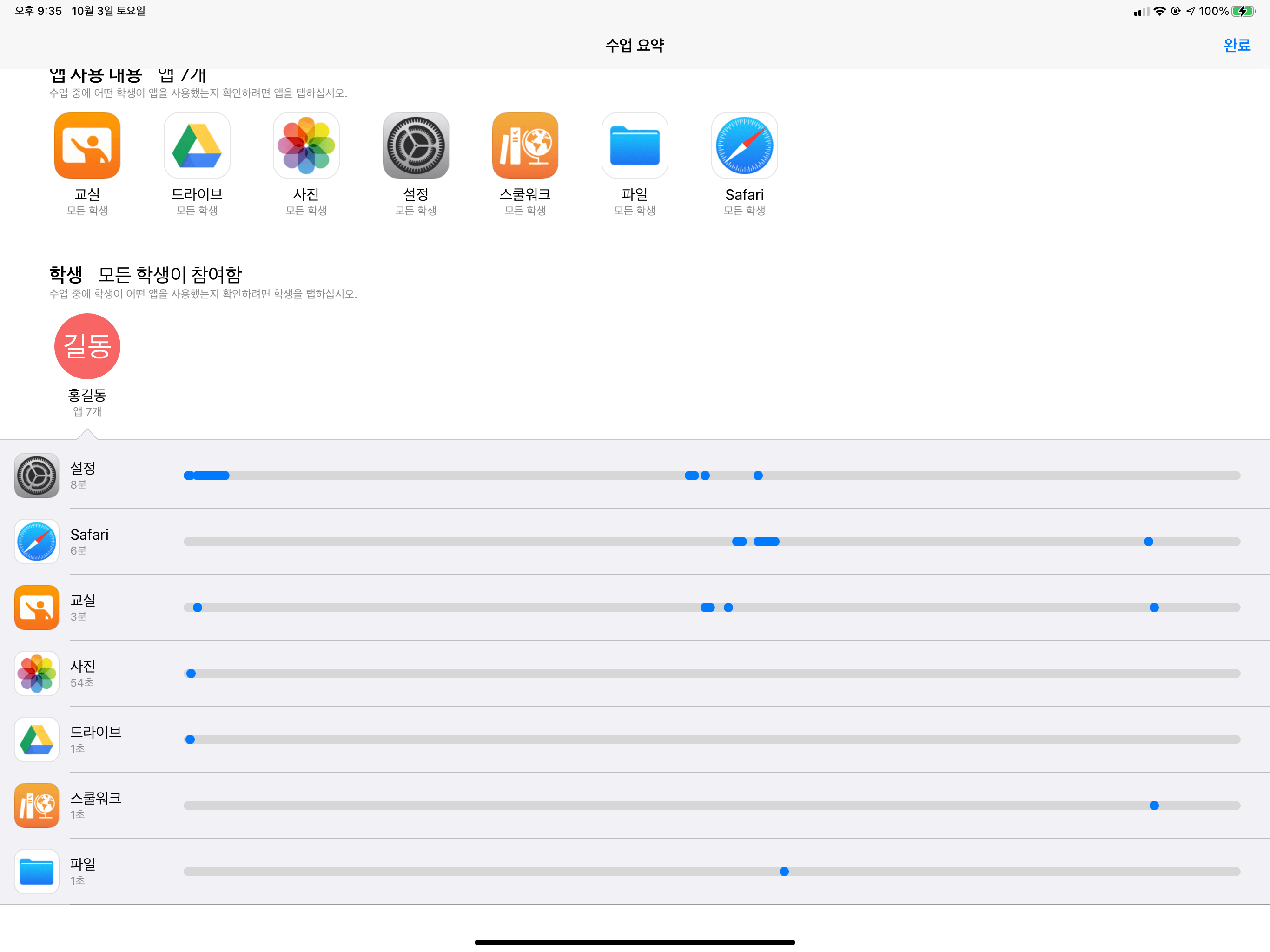
Task: Select the 드라이브 (Google Drive) app icon
Action: (197, 145)
